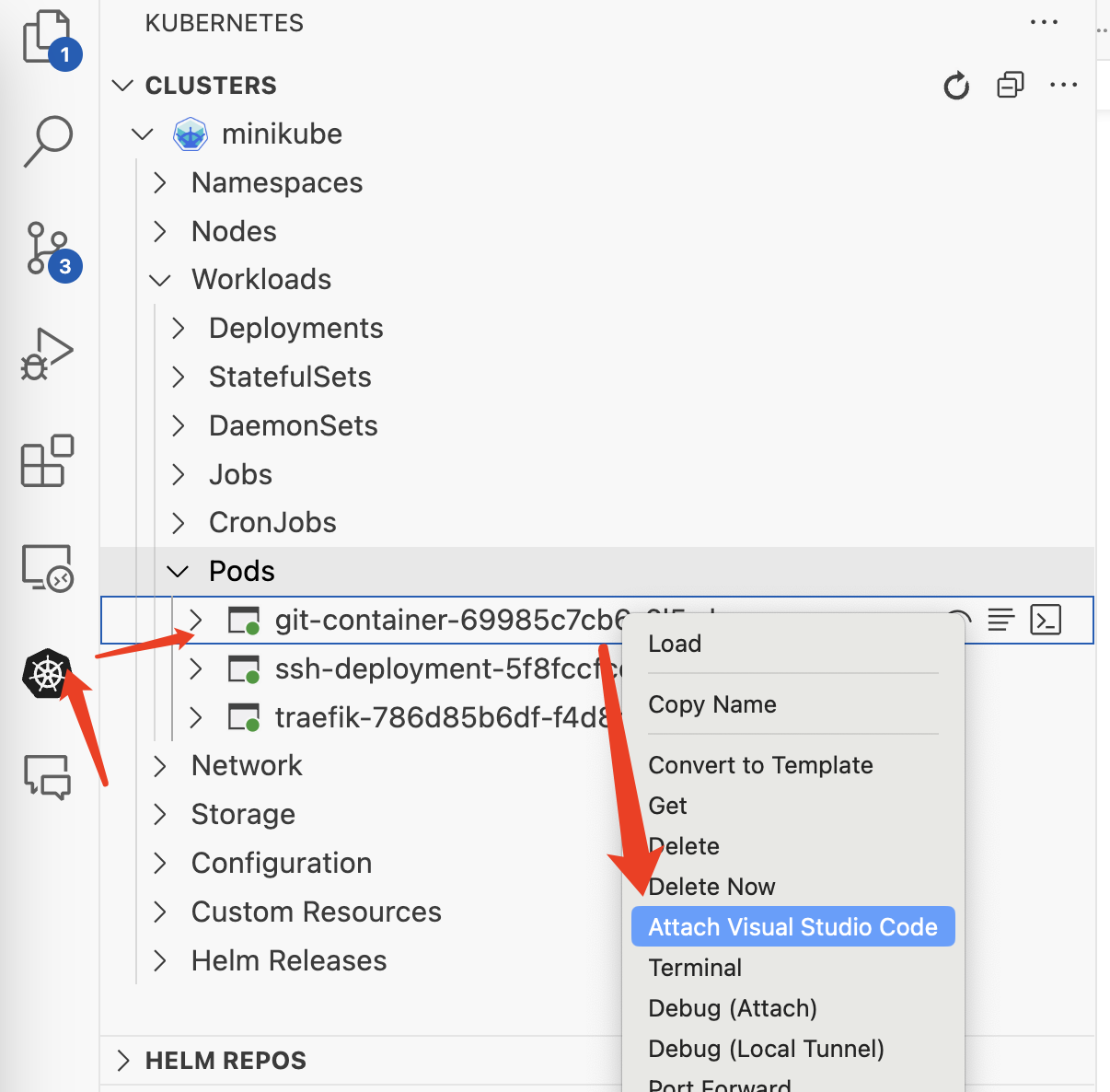1110x1092 pixels.
Task: Collapse the Pods node
Action: 178,572
